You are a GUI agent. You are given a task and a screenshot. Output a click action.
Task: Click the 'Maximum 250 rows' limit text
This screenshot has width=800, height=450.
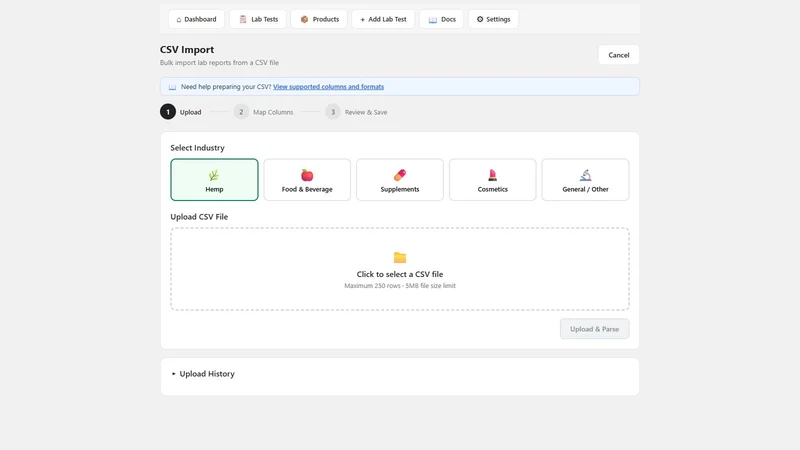[400, 286]
